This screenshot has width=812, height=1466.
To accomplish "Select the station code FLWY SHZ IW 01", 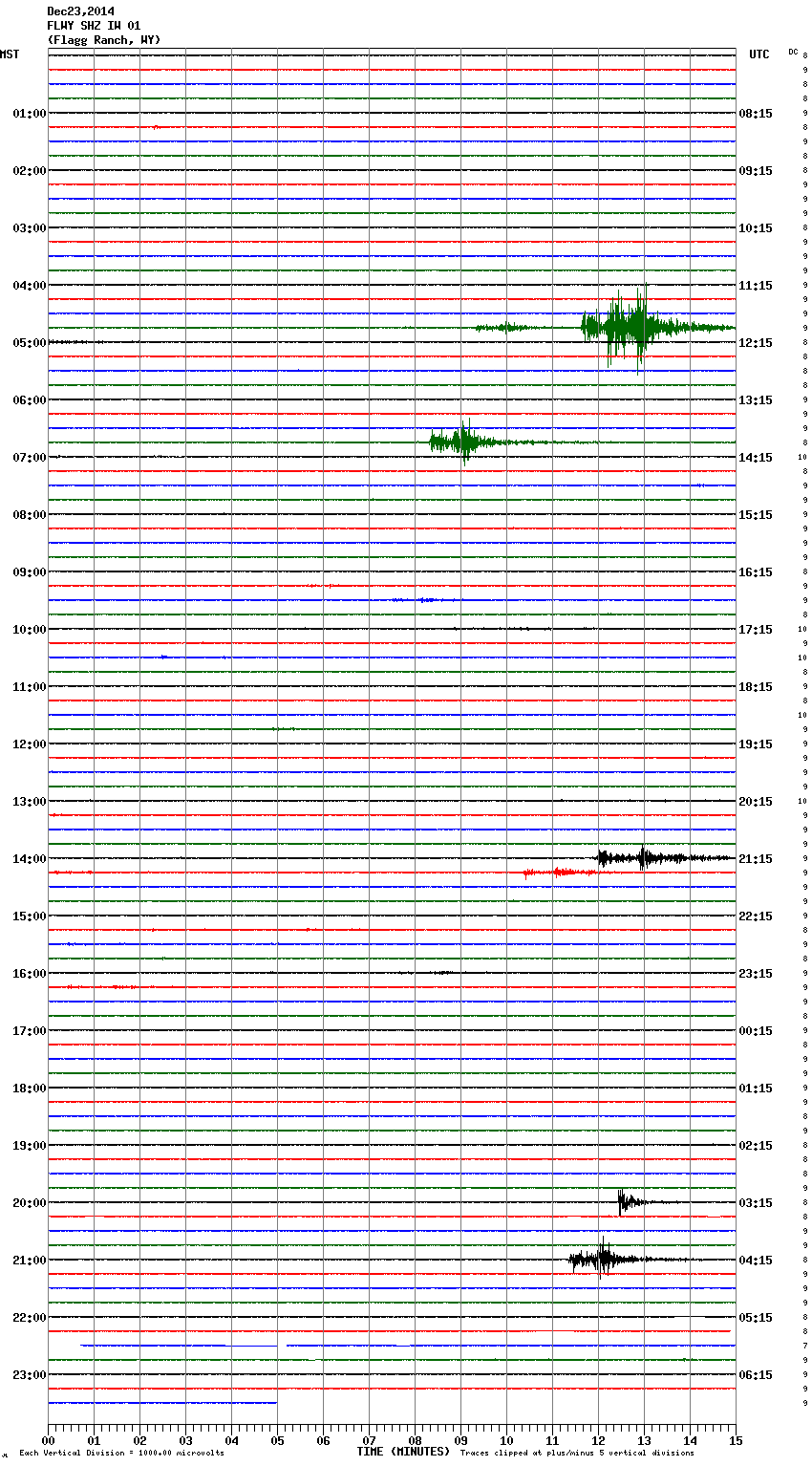I will pos(94,26).
